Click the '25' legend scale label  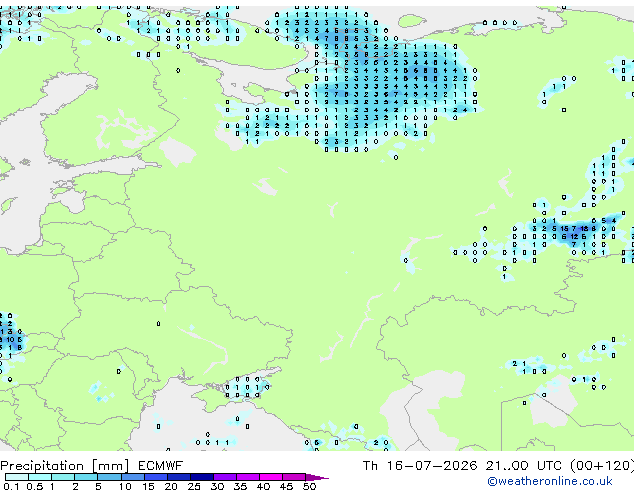[194, 486]
